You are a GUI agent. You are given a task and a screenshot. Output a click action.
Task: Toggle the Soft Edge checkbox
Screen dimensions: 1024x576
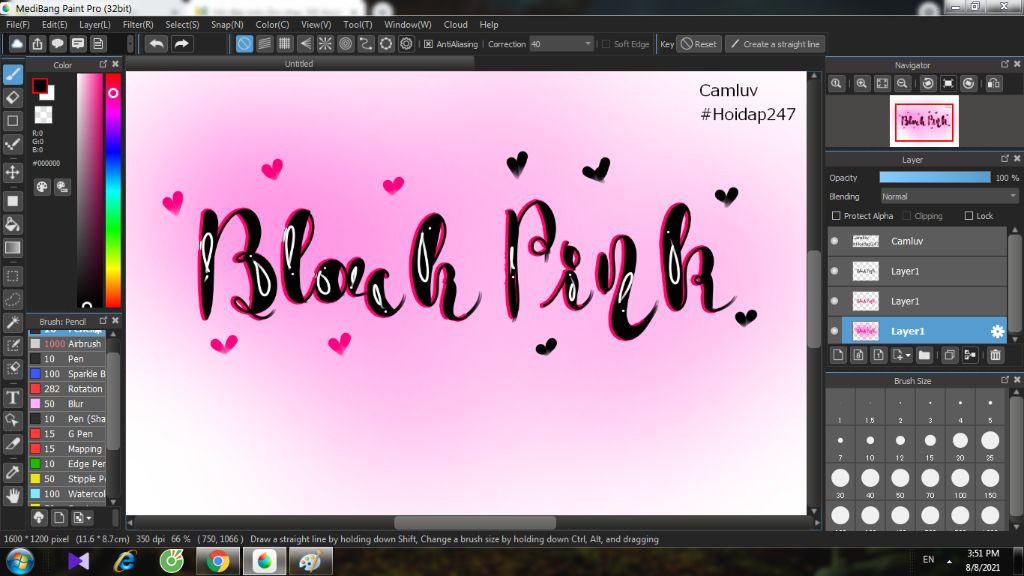[x=606, y=44]
